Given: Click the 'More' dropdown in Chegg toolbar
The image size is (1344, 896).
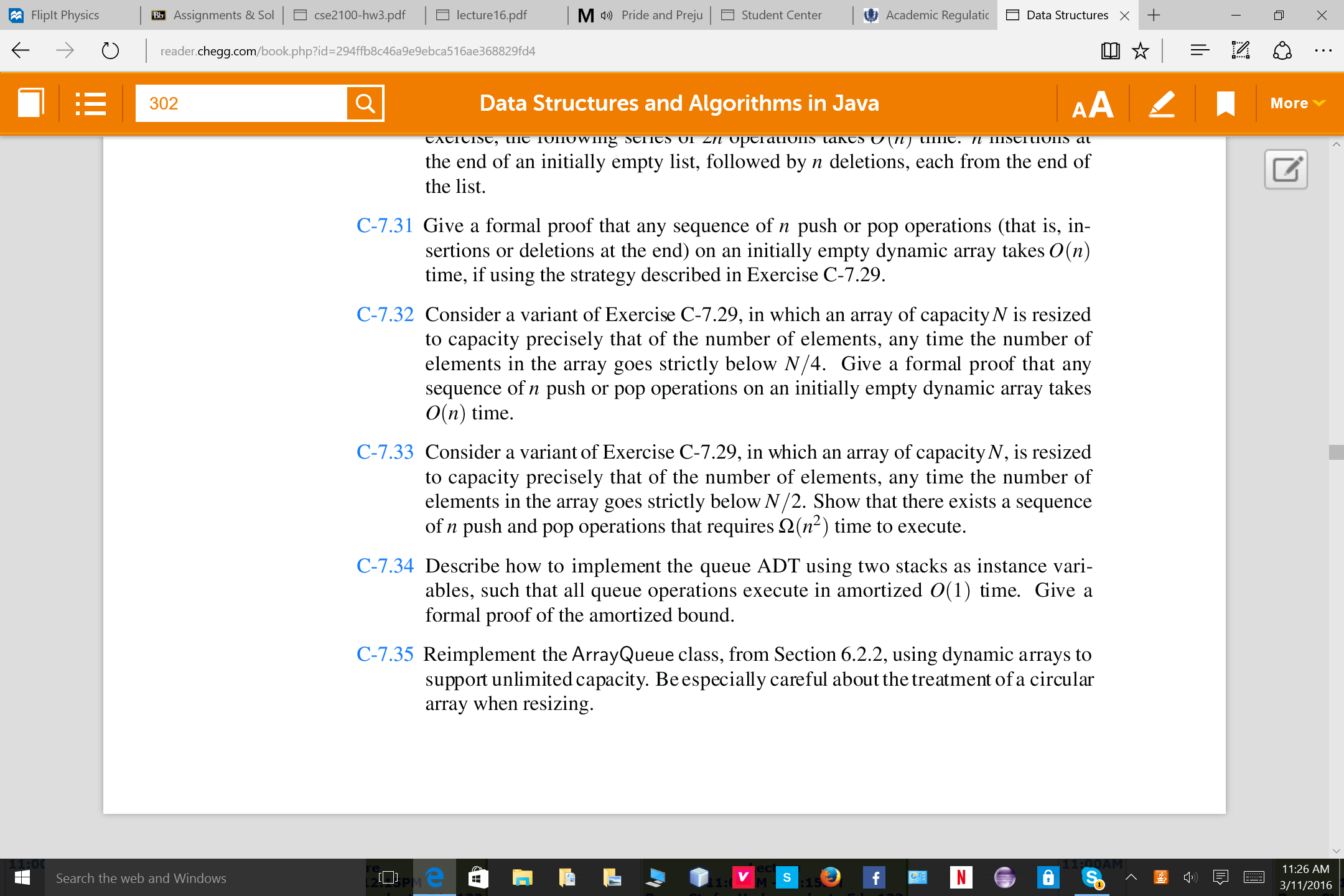Looking at the screenshot, I should 1296,103.
